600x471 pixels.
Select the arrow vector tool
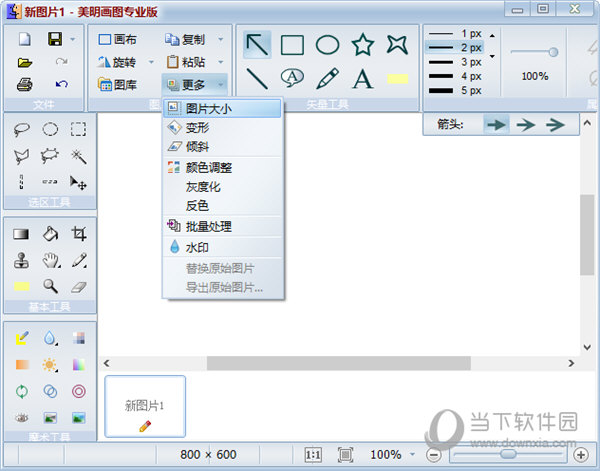click(257, 45)
